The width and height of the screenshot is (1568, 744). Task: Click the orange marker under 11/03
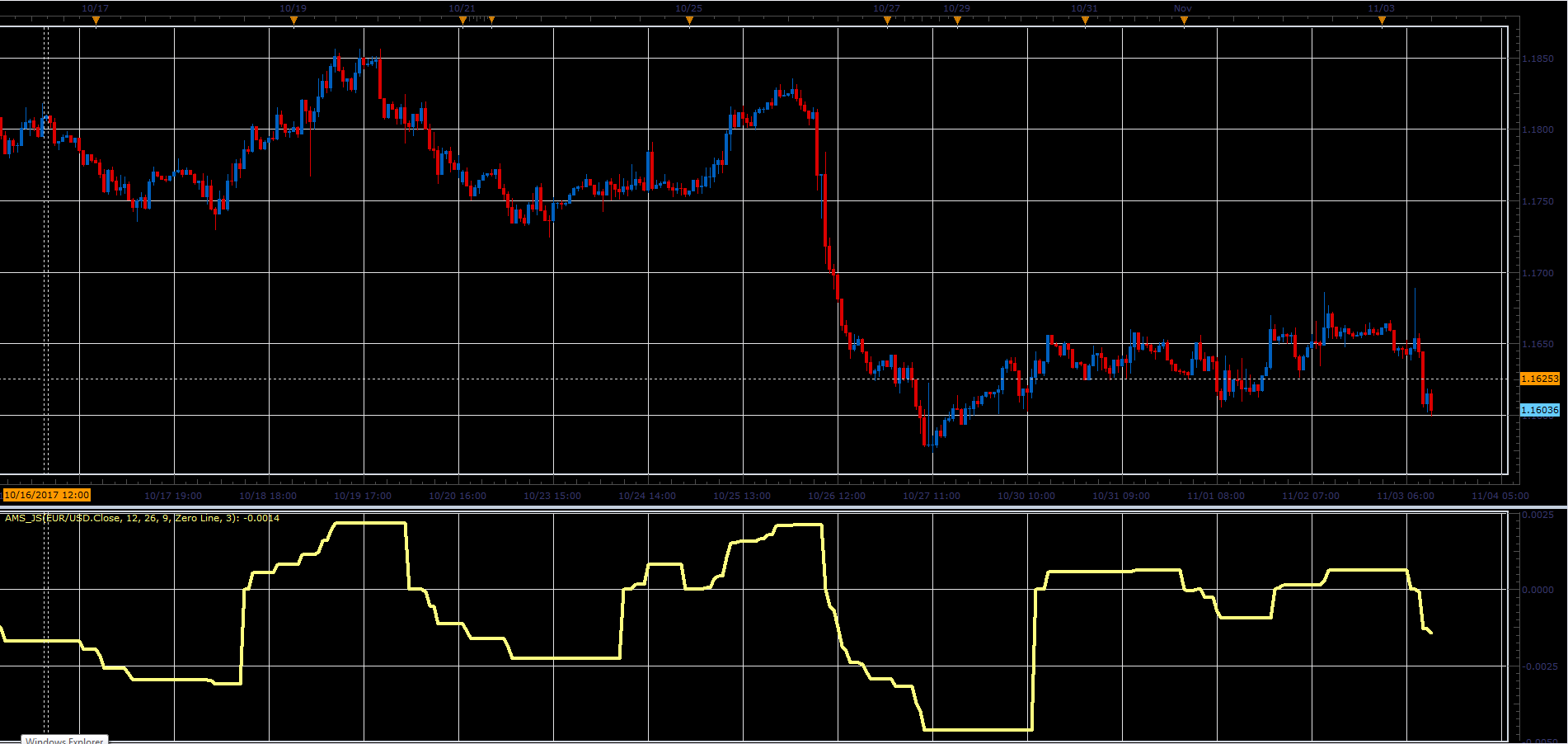pyautogui.click(x=1382, y=21)
